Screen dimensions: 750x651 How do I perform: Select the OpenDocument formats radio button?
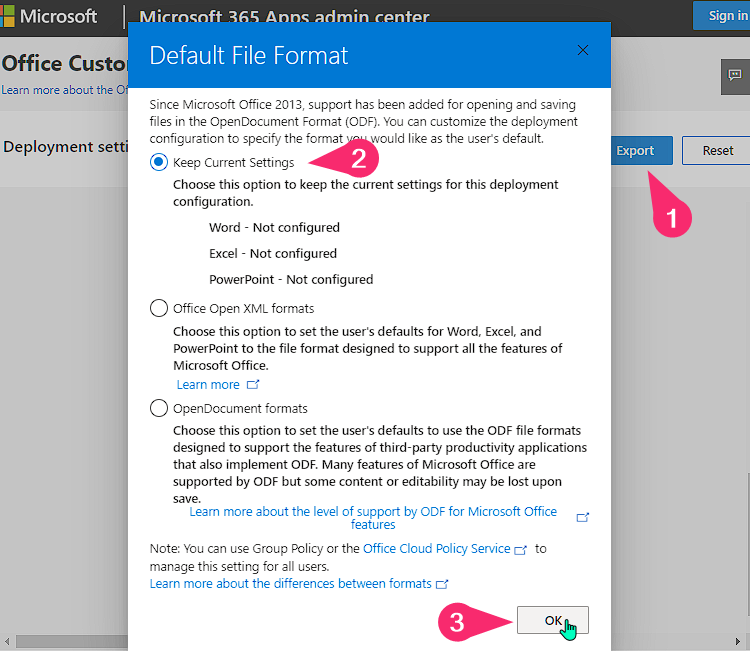pos(159,408)
